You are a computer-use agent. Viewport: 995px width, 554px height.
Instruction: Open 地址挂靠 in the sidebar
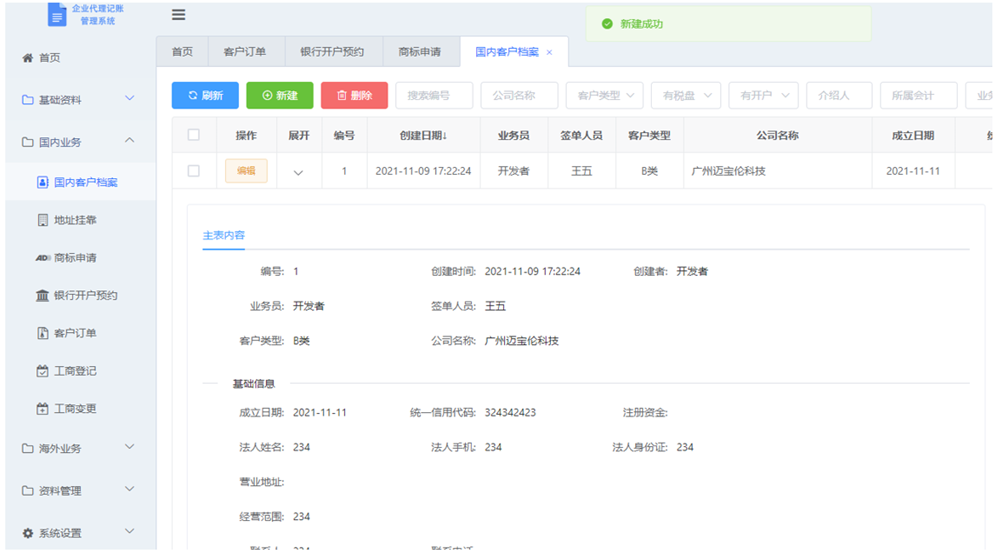(75, 220)
